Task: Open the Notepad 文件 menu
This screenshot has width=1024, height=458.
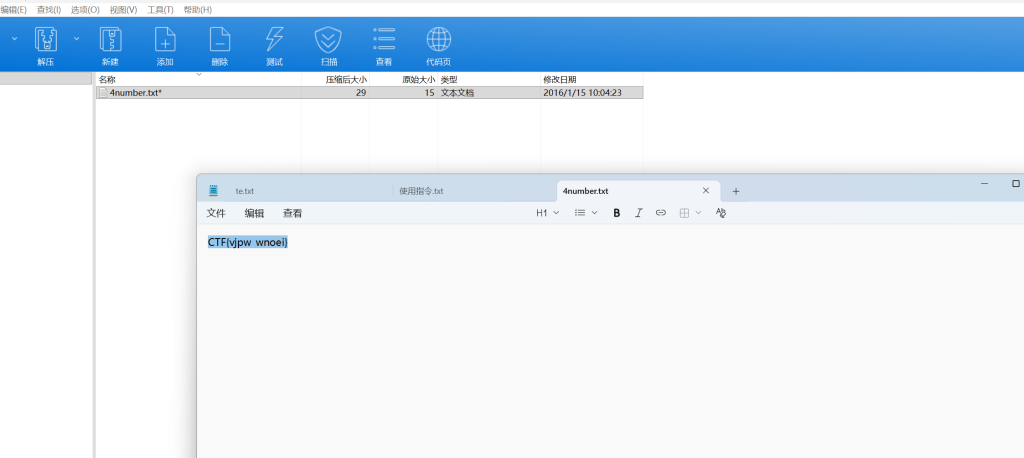Action: coord(216,213)
